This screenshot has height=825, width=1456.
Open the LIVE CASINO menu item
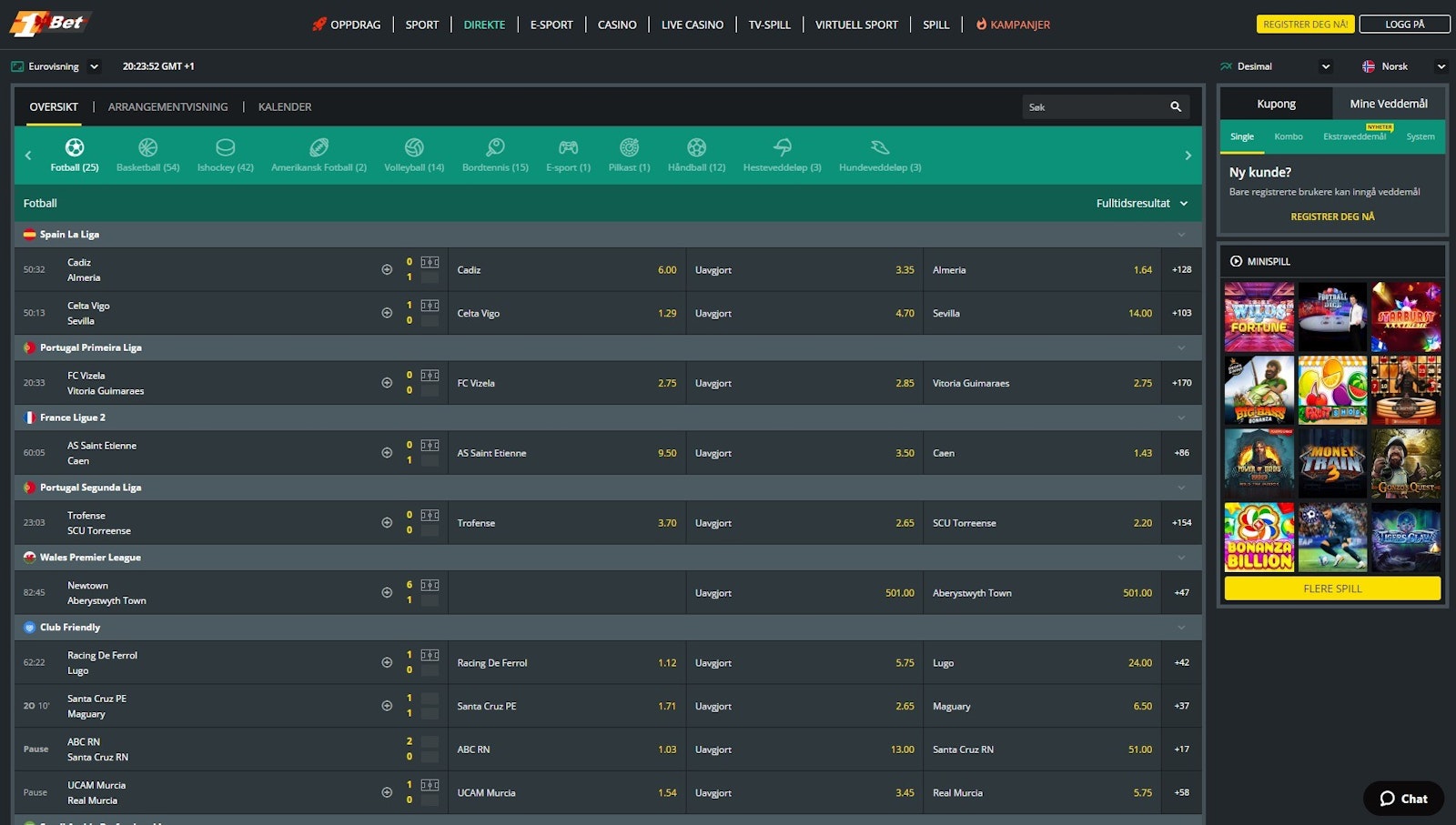click(692, 25)
